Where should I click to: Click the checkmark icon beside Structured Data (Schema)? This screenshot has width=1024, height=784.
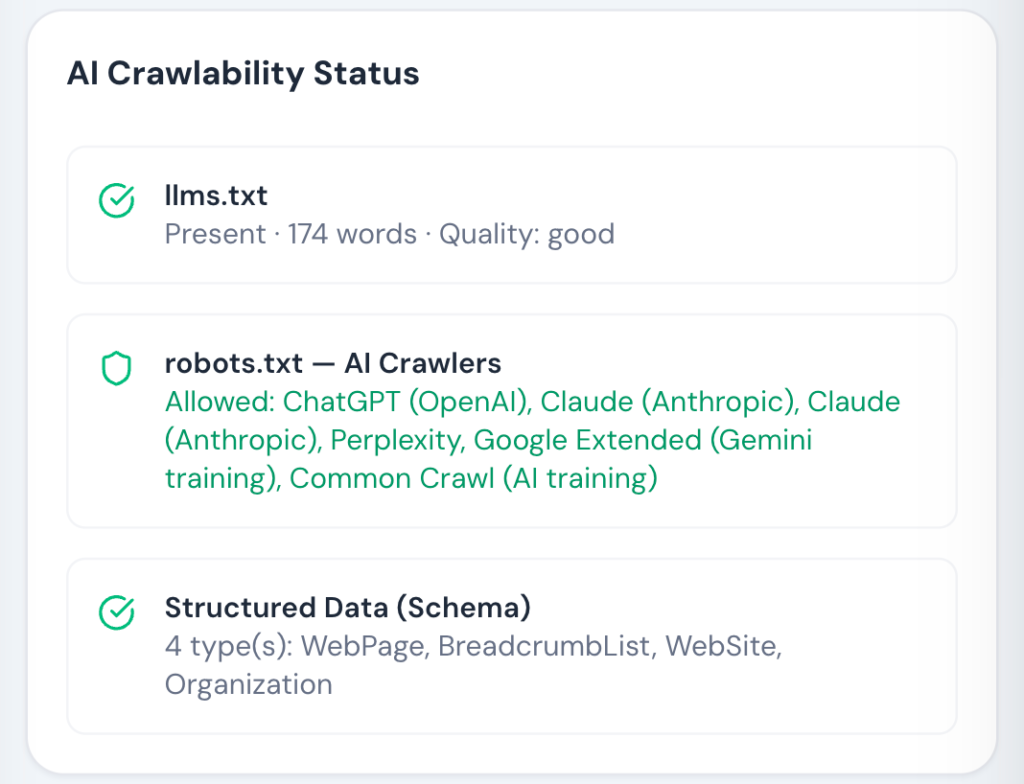pos(118,610)
